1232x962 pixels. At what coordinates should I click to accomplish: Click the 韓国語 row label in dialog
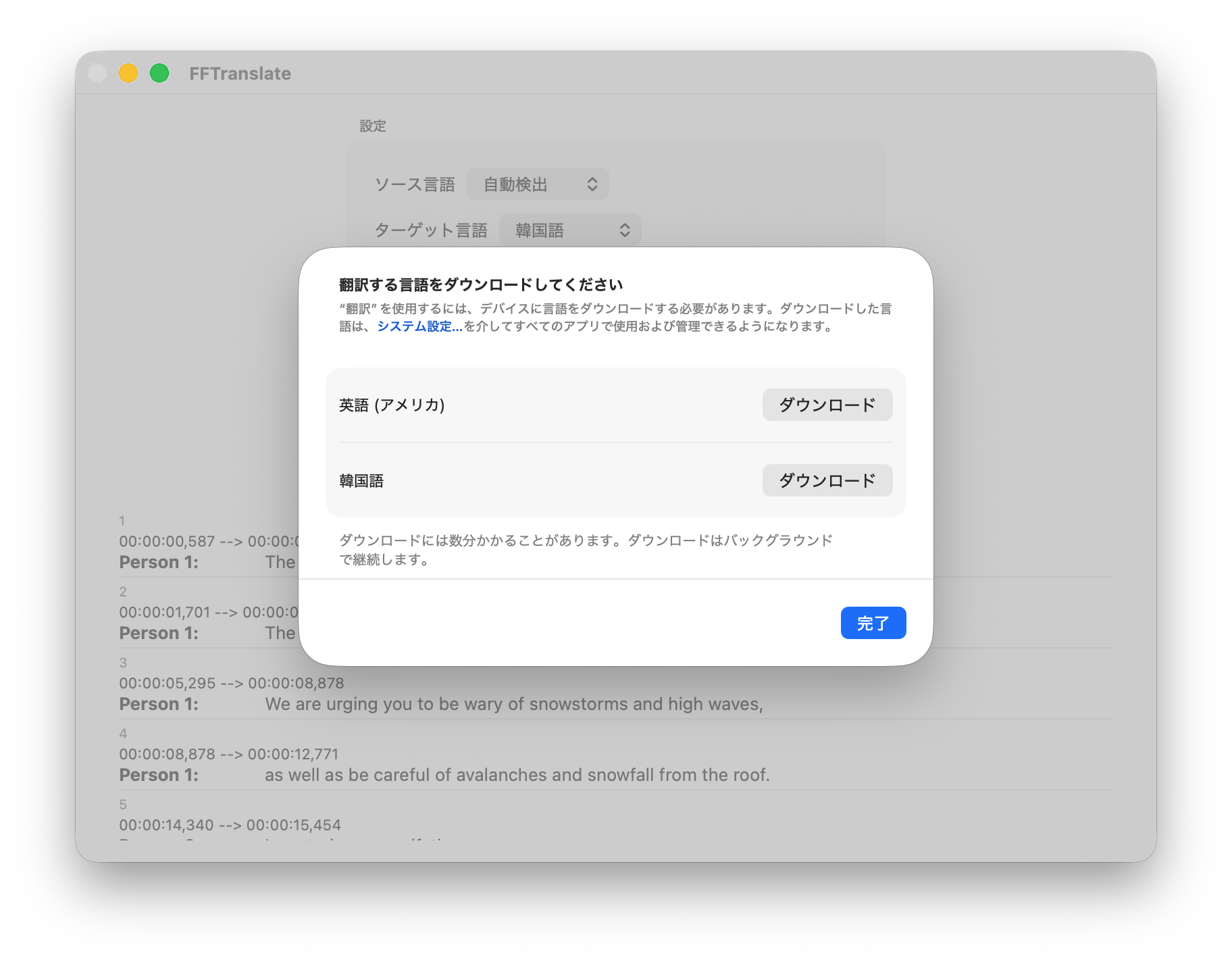[361, 480]
